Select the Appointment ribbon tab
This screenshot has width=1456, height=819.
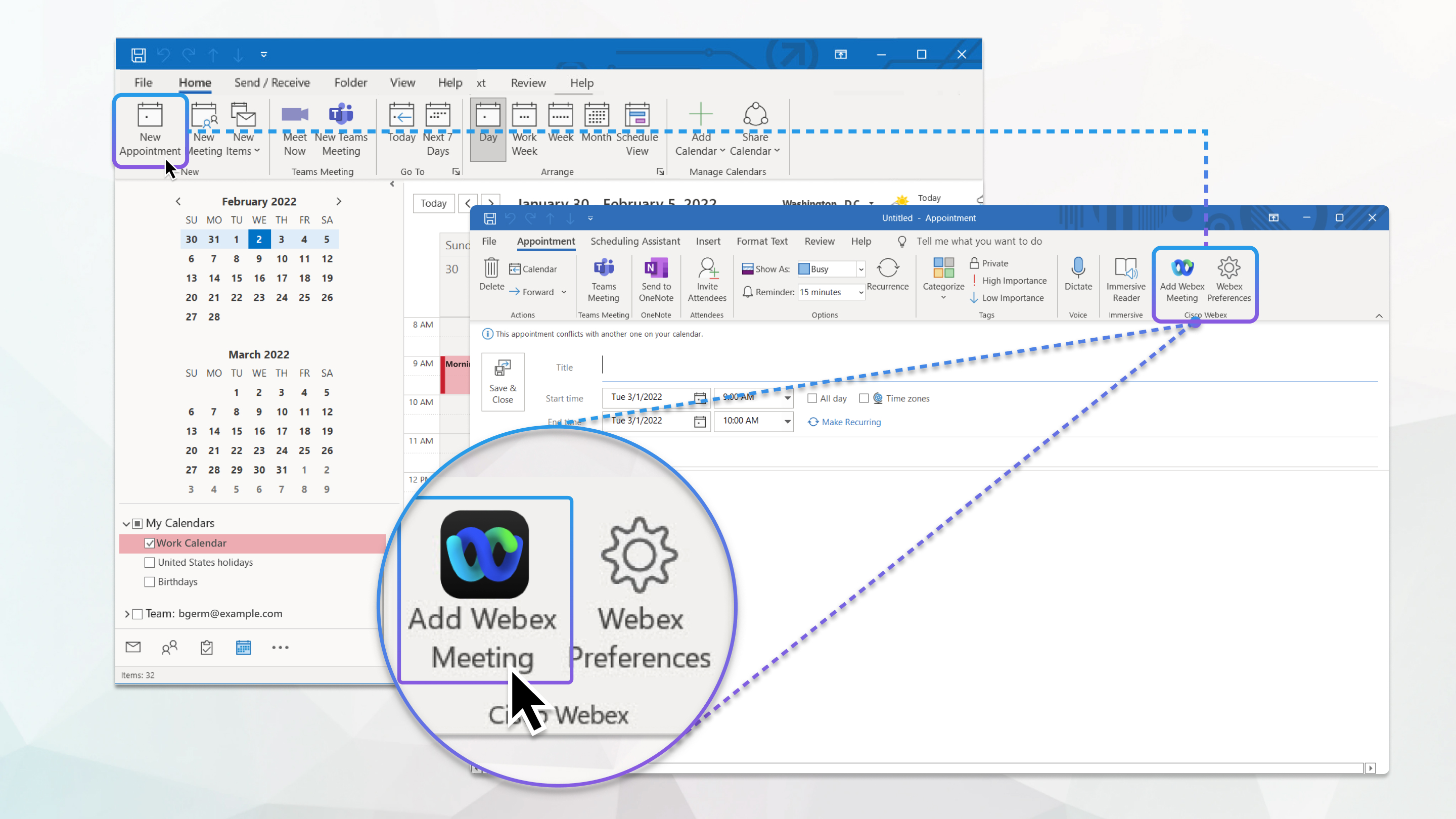[546, 241]
